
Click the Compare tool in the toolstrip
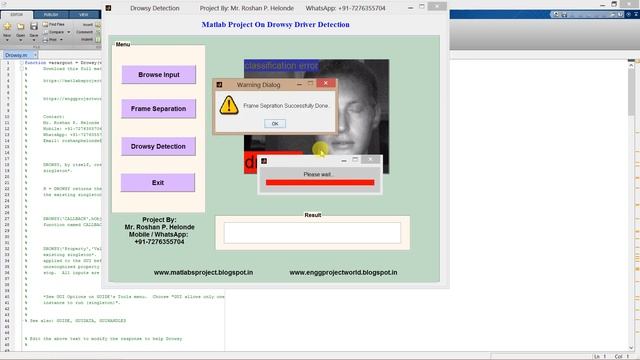click(53, 32)
